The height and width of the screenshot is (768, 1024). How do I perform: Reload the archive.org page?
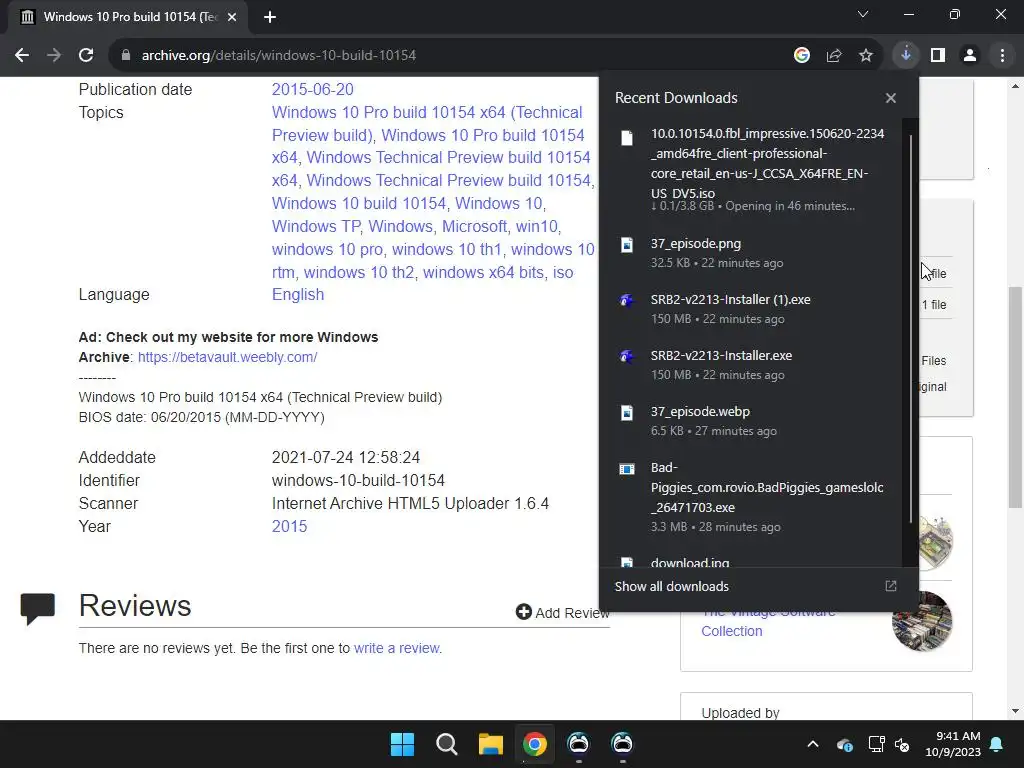click(86, 56)
